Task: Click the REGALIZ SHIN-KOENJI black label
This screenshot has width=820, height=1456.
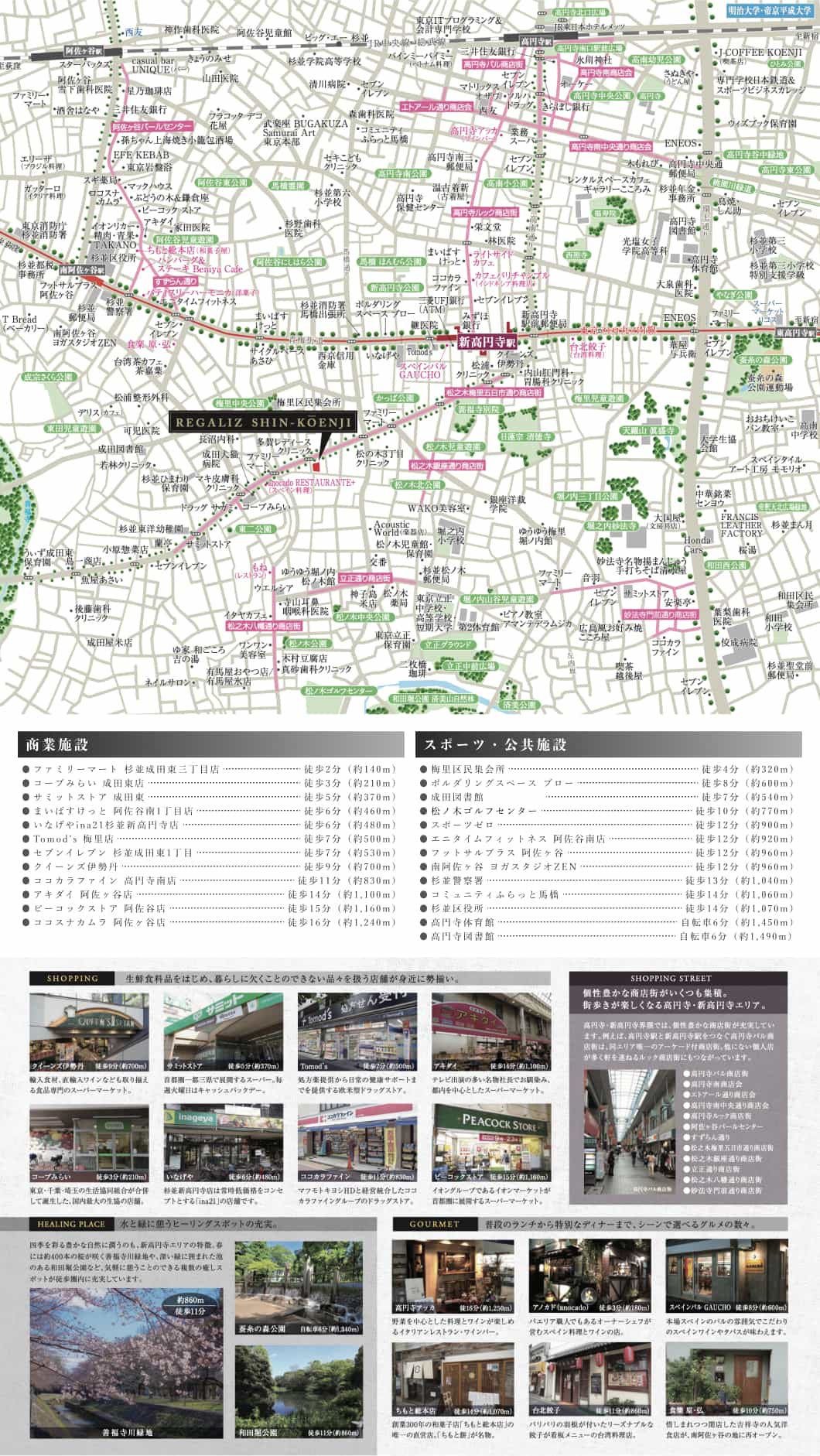Action: coord(261,422)
